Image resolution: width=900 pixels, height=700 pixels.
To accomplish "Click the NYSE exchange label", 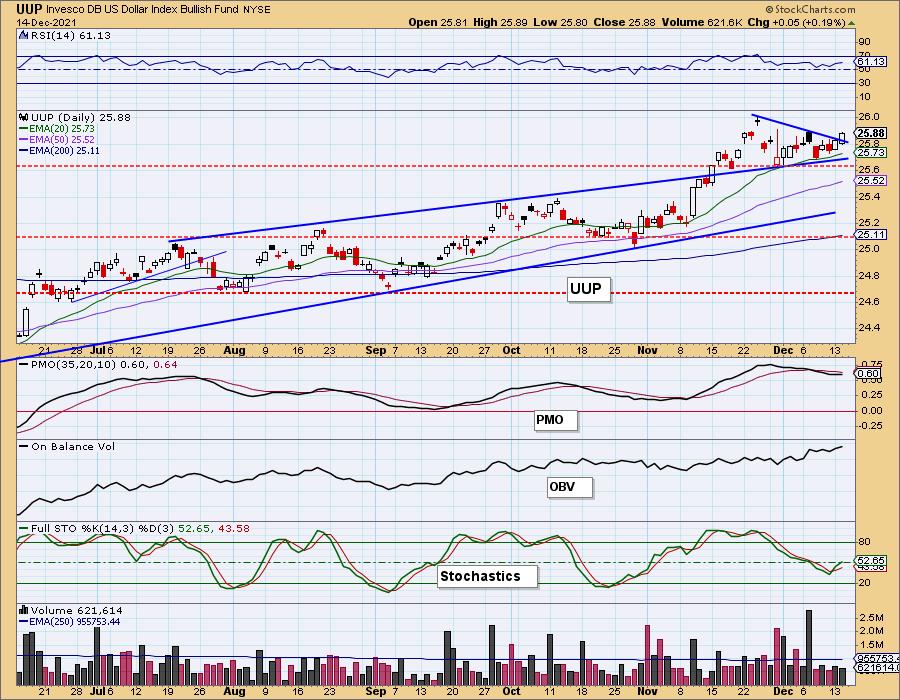I will (x=257, y=9).
